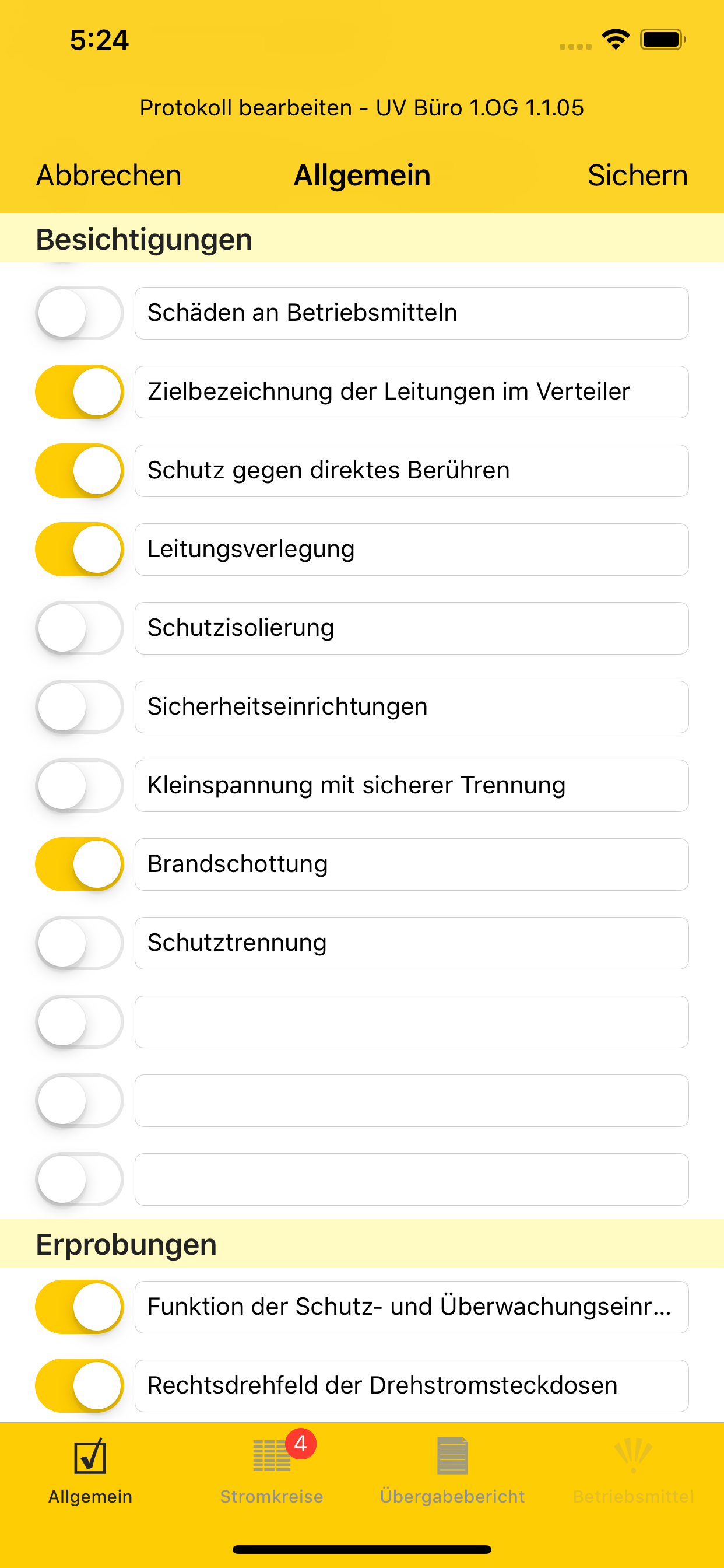Enable Schäden an Betriebsmitteln switch
The width and height of the screenshot is (724, 1568).
[80, 313]
